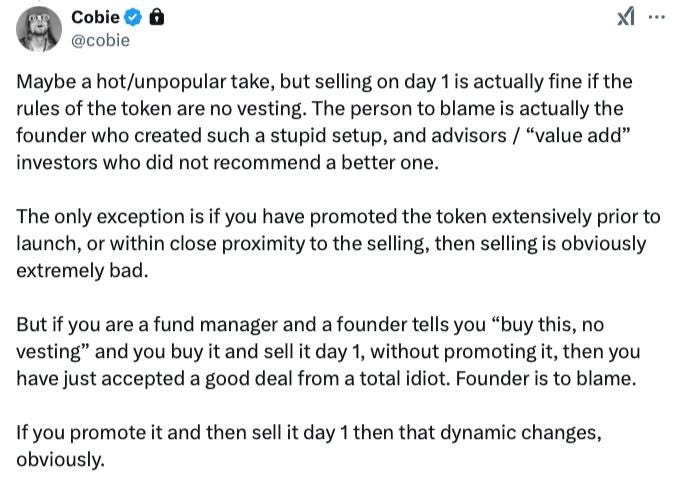Image resolution: width=681 pixels, height=485 pixels.
Task: Open the three-dot more options menu
Action: 656,17
